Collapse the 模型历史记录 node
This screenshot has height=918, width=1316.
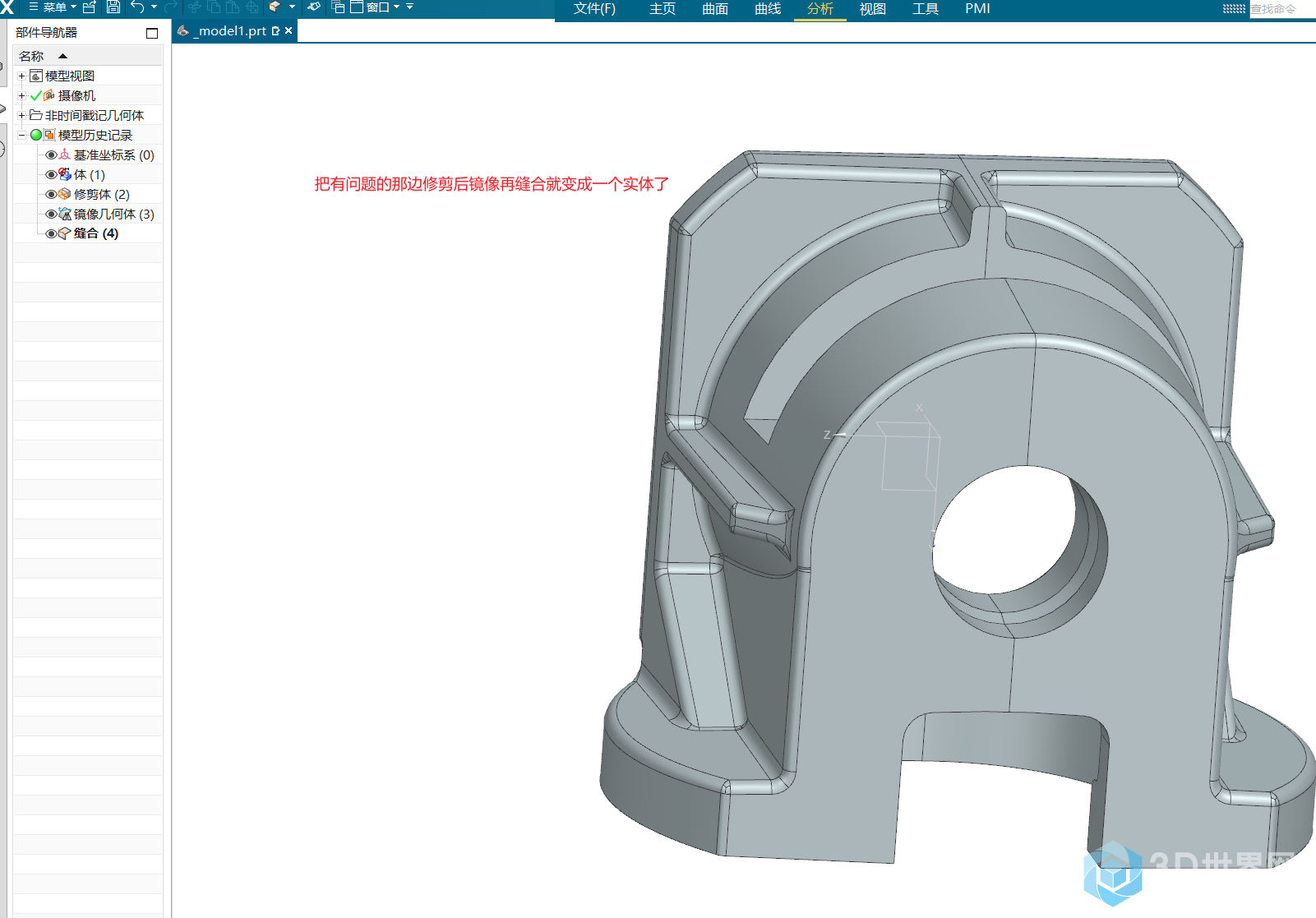click(x=21, y=136)
